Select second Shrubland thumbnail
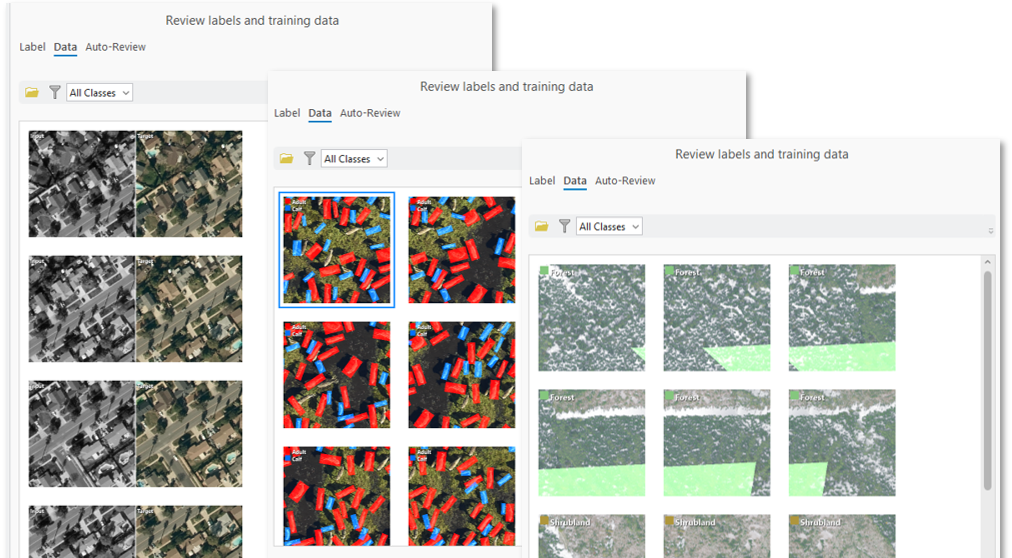 (717, 536)
